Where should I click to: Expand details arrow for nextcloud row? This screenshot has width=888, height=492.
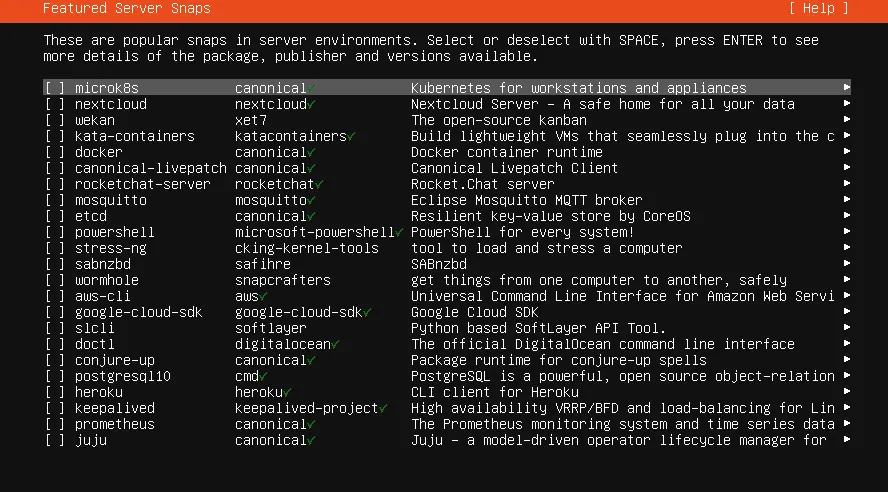click(847, 104)
